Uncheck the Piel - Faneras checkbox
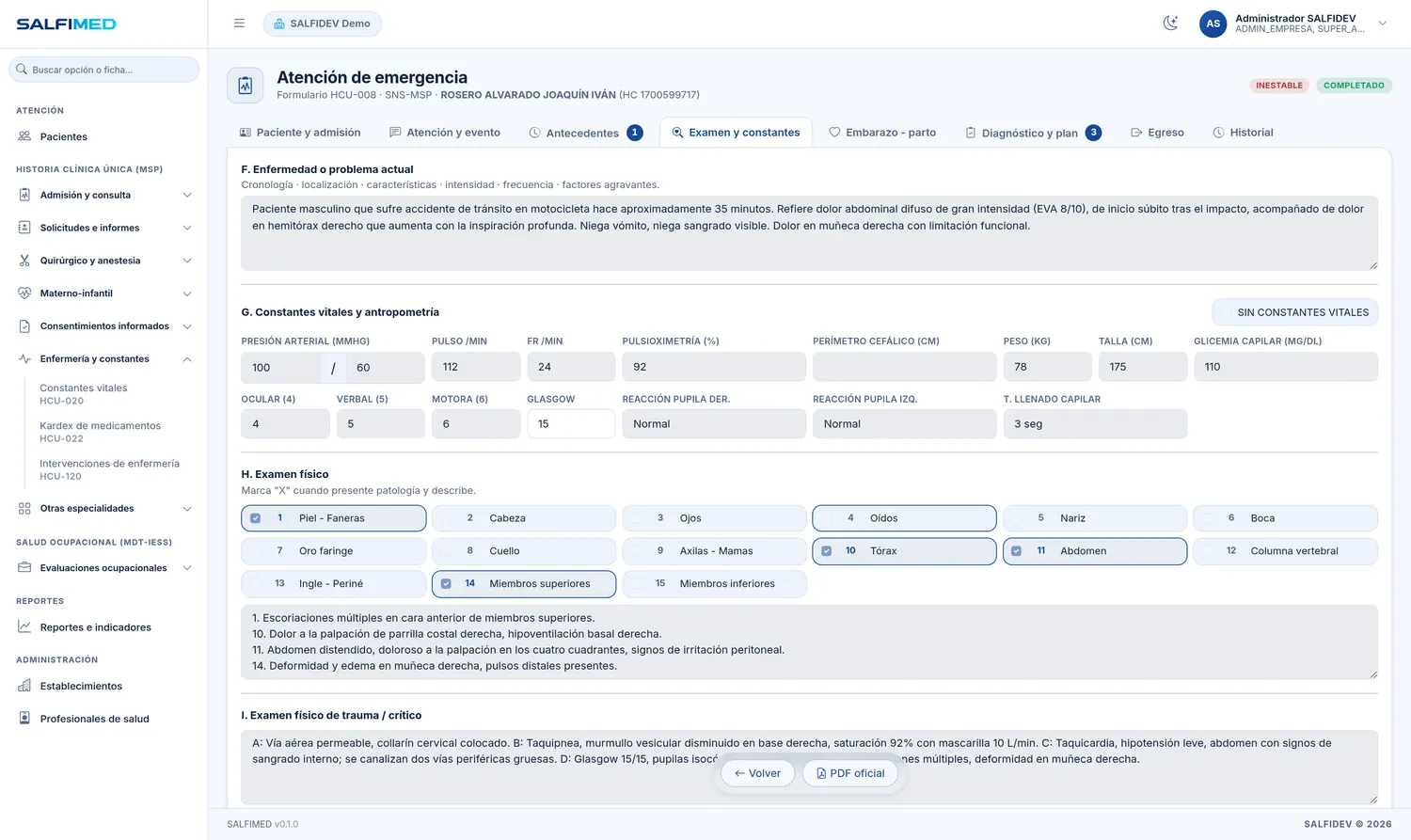This screenshot has width=1411, height=840. click(x=255, y=518)
